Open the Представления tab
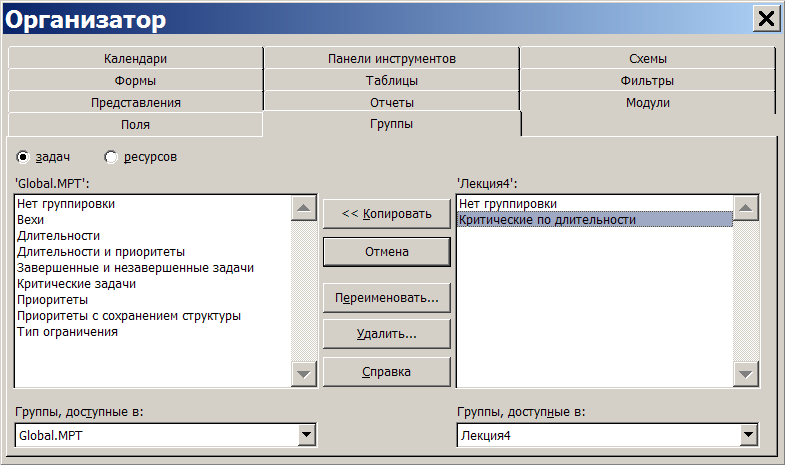The width and height of the screenshot is (785, 465). click(135, 103)
